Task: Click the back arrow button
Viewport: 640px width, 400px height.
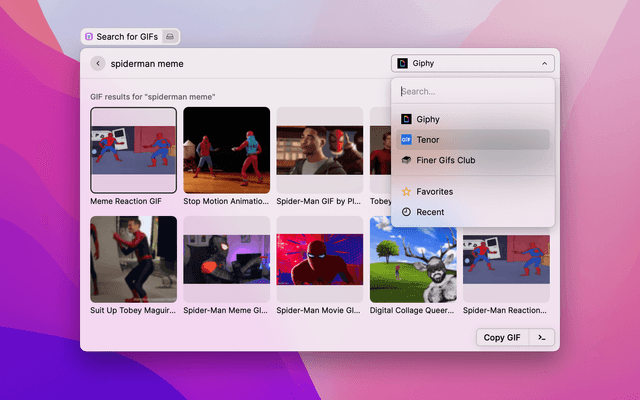Action: pos(98,63)
